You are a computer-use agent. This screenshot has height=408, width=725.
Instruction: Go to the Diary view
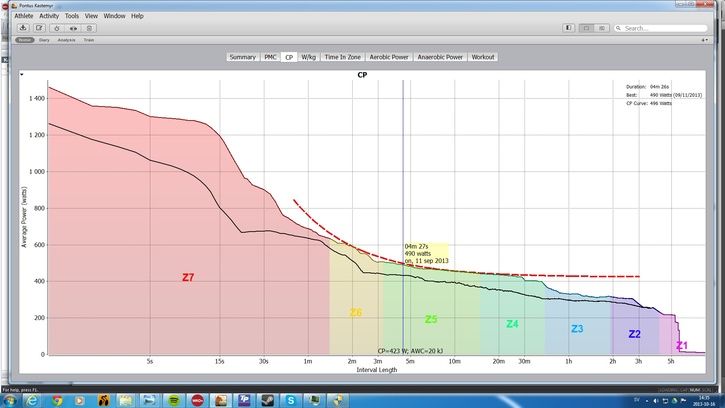(x=42, y=40)
